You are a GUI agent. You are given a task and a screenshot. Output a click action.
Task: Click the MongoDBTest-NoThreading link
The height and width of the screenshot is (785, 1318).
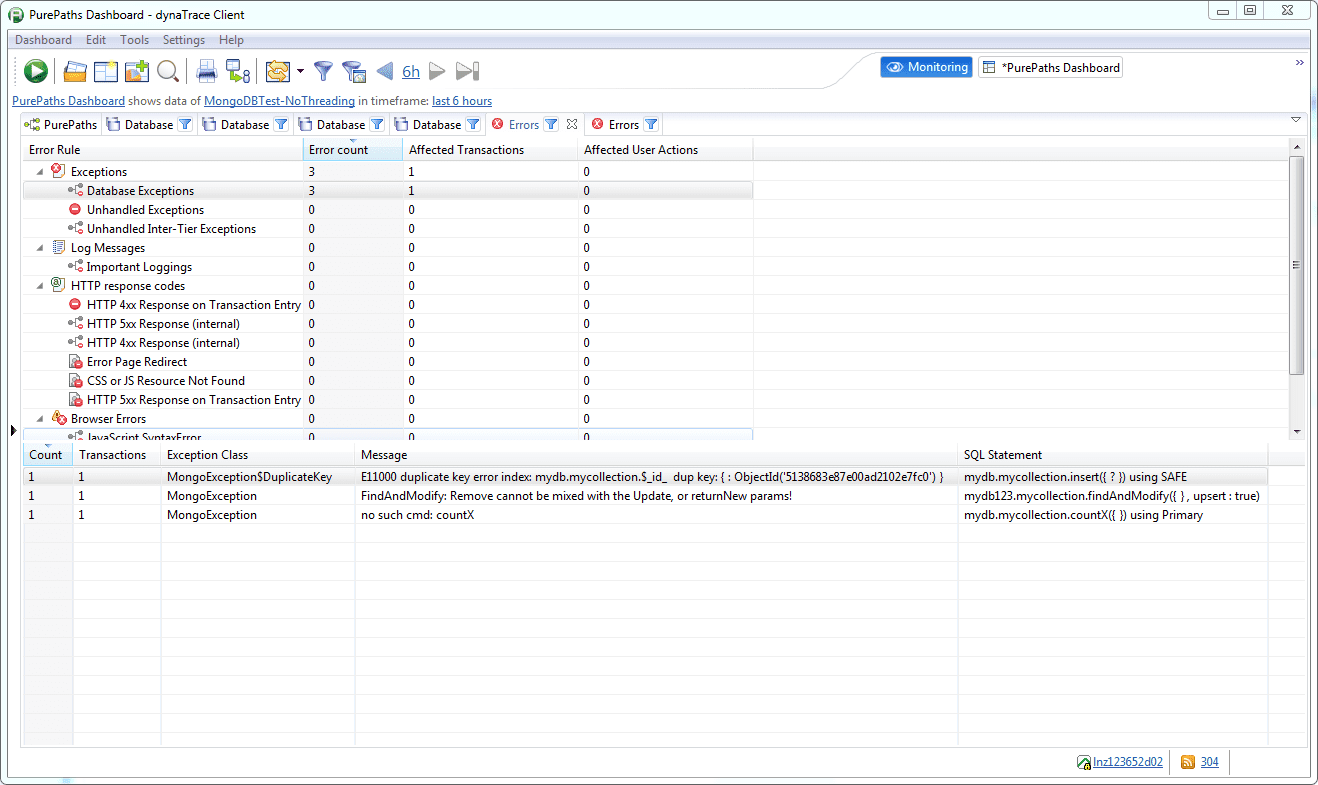[279, 101]
